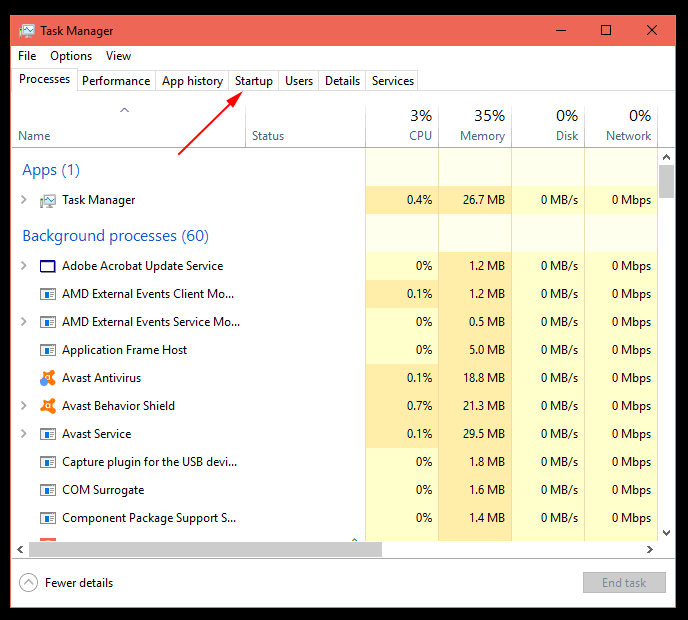Click the Capture plugin USB device icon

click(x=48, y=462)
